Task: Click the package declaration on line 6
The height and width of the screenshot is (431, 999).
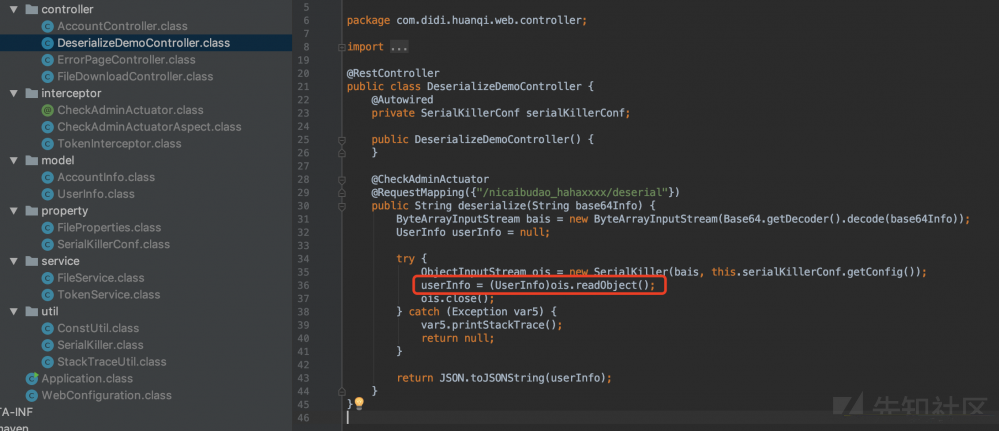Action: point(467,20)
